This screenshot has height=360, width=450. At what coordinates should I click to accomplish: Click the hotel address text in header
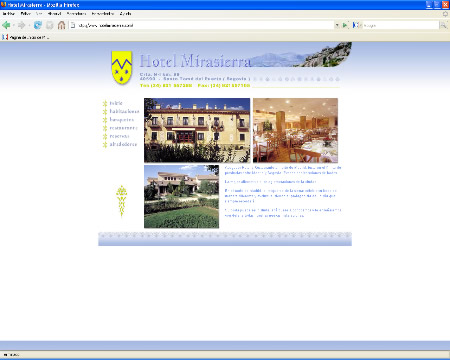tap(195, 77)
